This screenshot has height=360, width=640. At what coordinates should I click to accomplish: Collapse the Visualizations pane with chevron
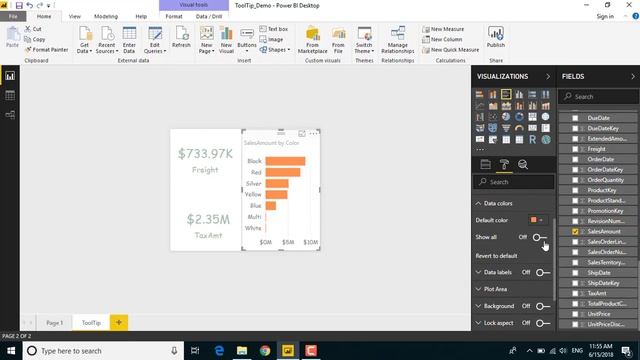click(x=548, y=76)
